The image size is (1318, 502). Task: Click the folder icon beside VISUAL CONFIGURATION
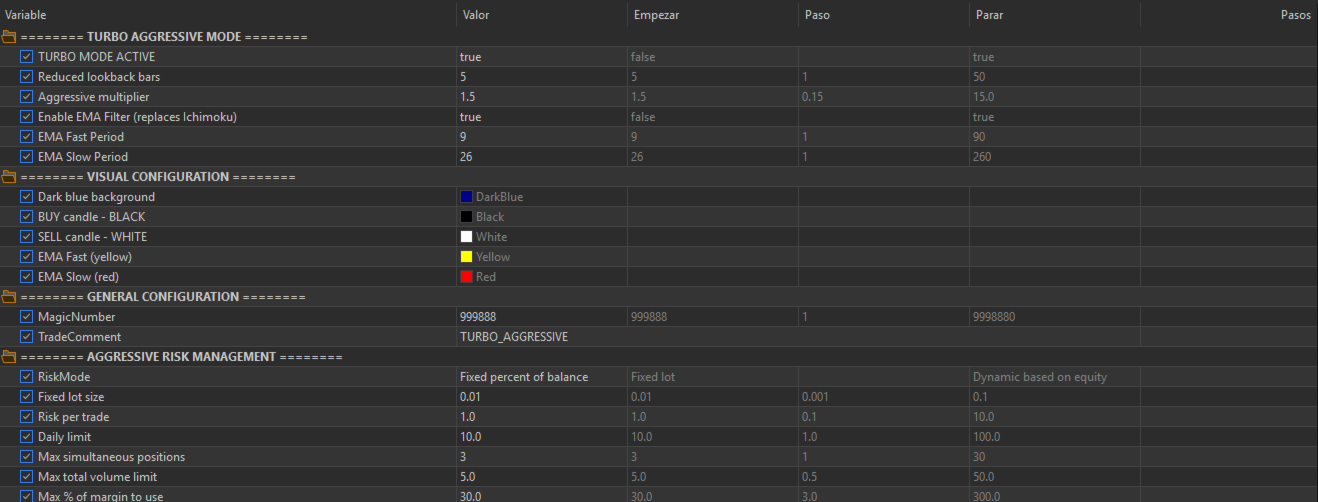(x=9, y=177)
